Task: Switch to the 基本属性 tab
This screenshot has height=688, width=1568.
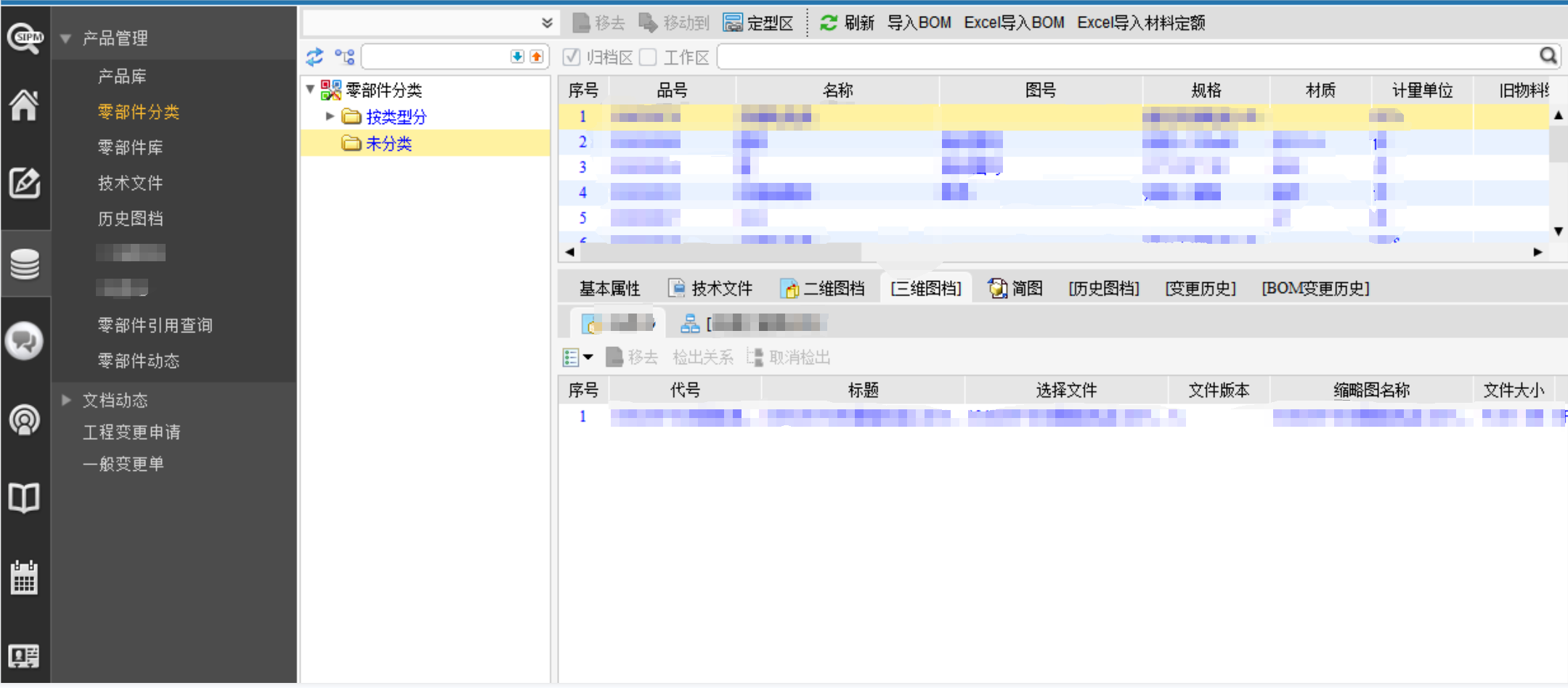Action: [609, 289]
